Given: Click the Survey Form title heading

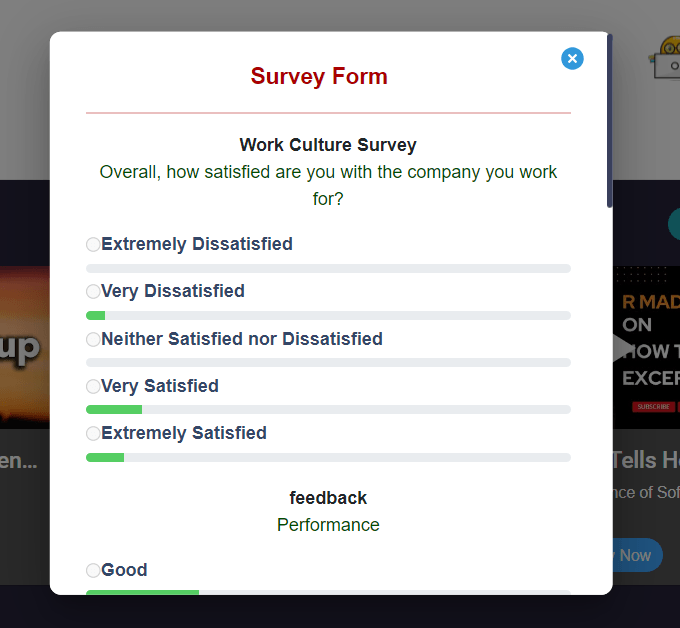Looking at the screenshot, I should 319,77.
